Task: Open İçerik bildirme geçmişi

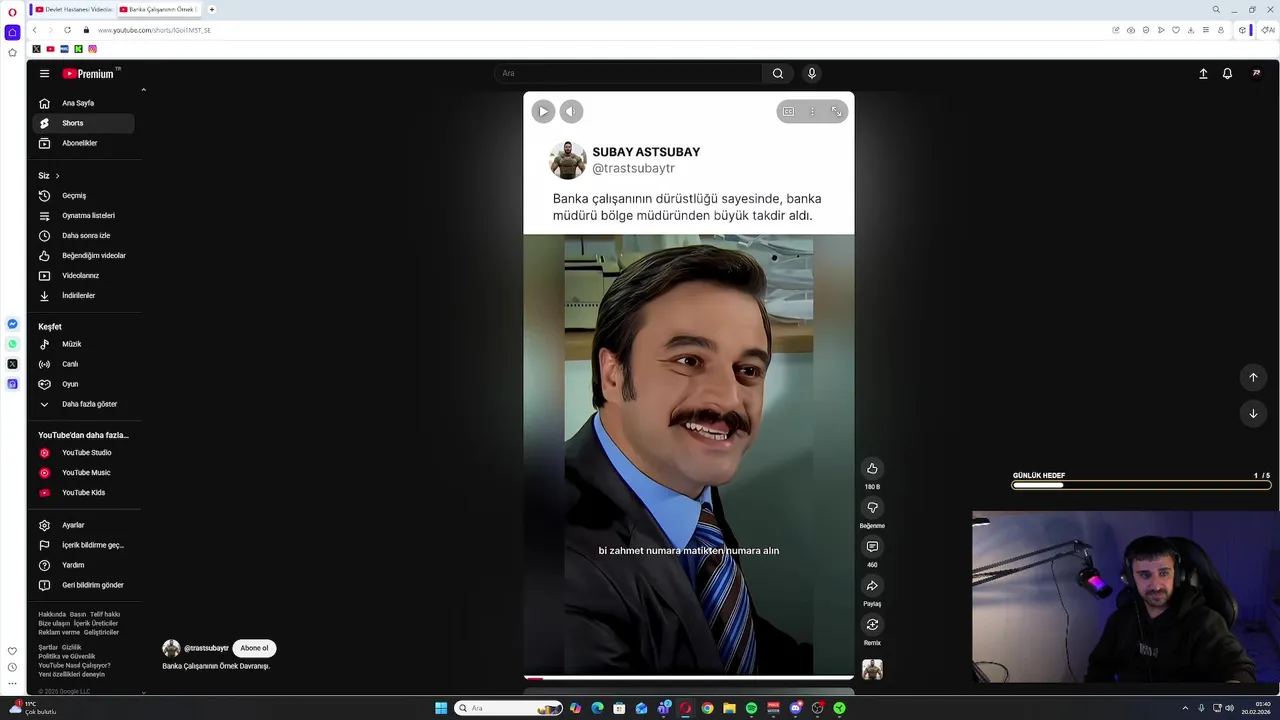Action: point(83,545)
